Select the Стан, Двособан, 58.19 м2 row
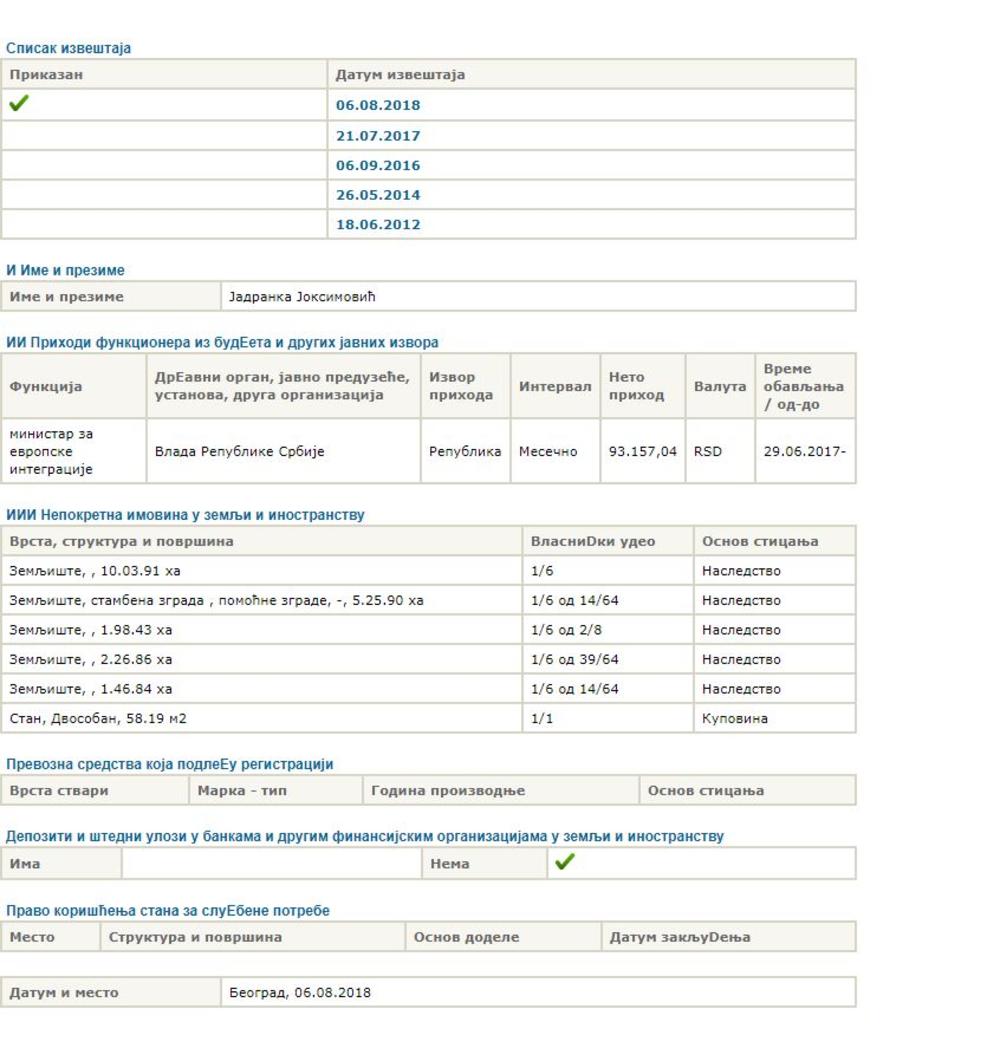 pyautogui.click(x=98, y=719)
